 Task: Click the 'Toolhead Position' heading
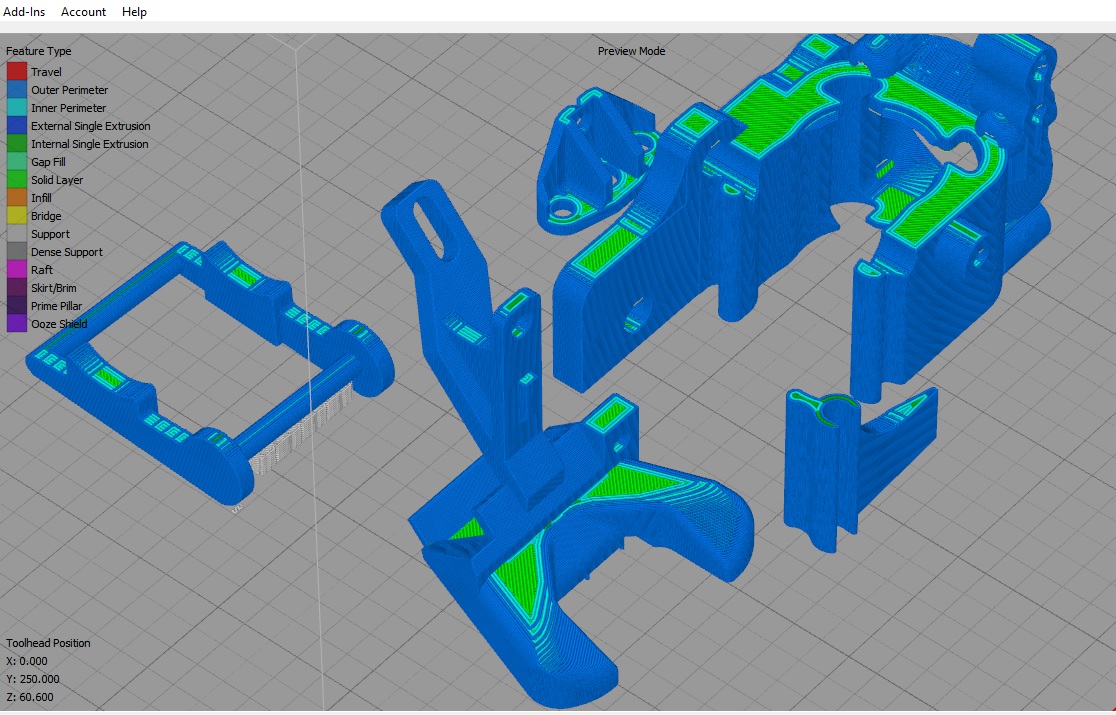tap(48, 642)
